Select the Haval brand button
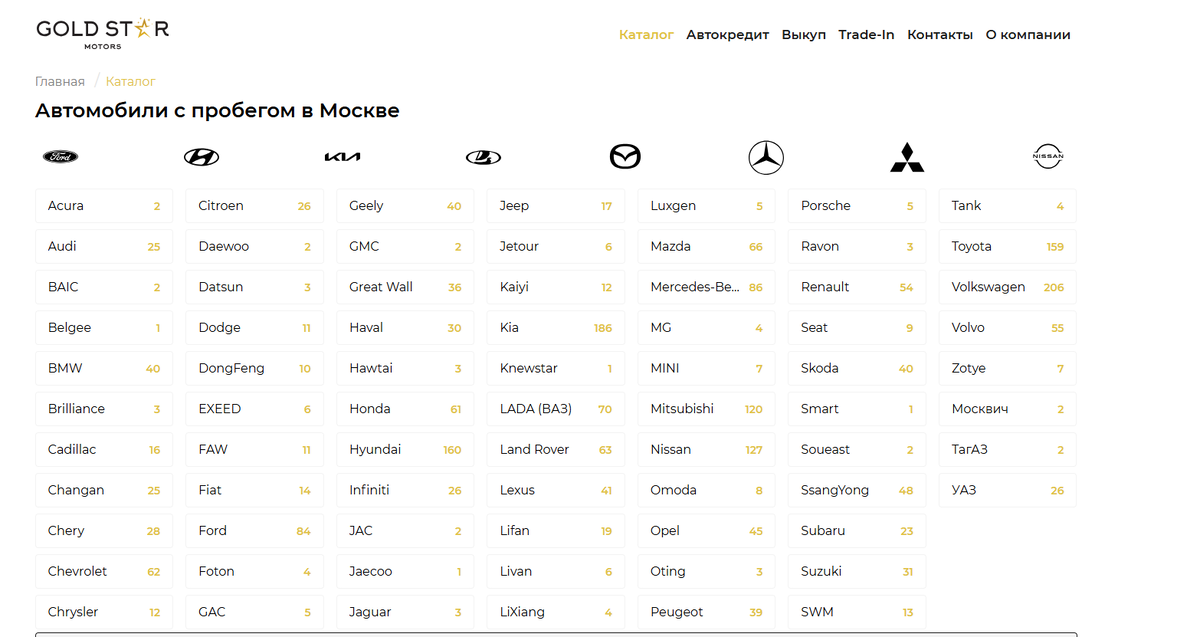This screenshot has width=1200, height=637. click(405, 328)
